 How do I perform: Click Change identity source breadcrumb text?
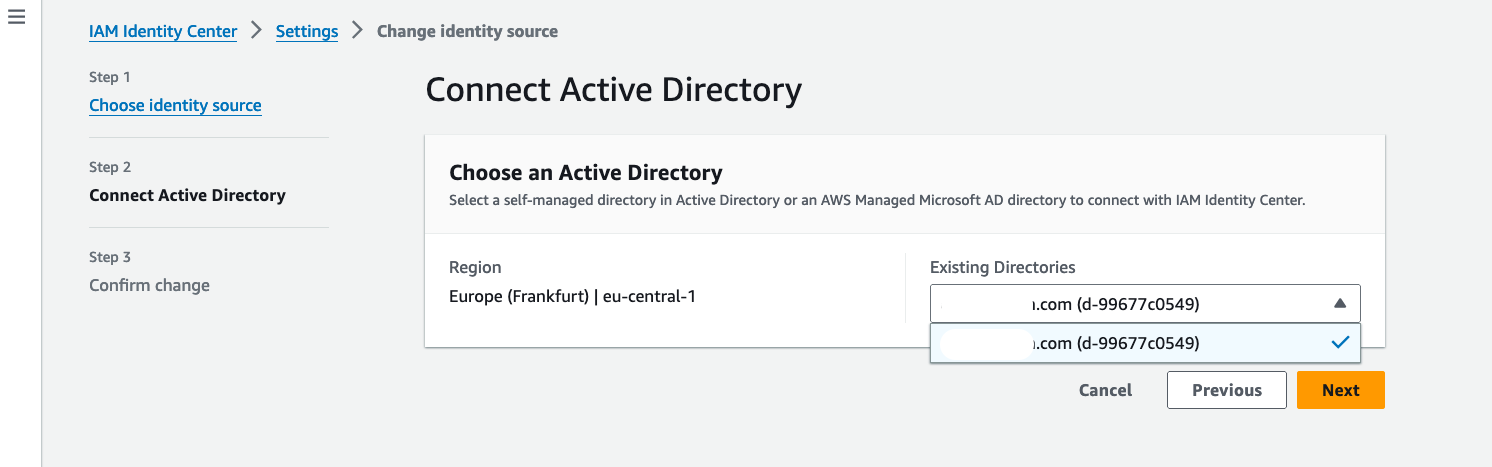point(467,31)
